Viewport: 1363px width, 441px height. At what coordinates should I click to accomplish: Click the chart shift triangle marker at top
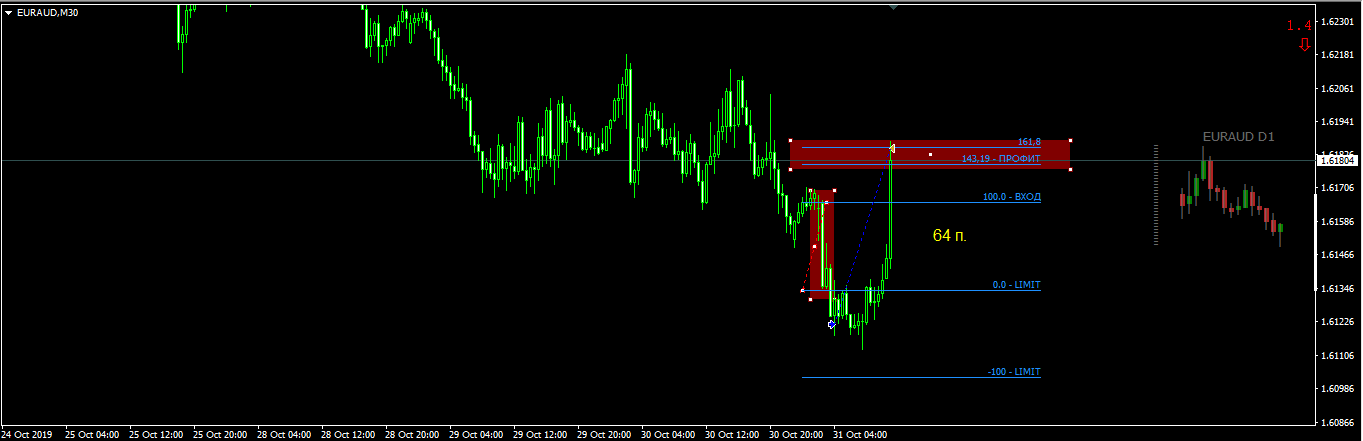(893, 6)
